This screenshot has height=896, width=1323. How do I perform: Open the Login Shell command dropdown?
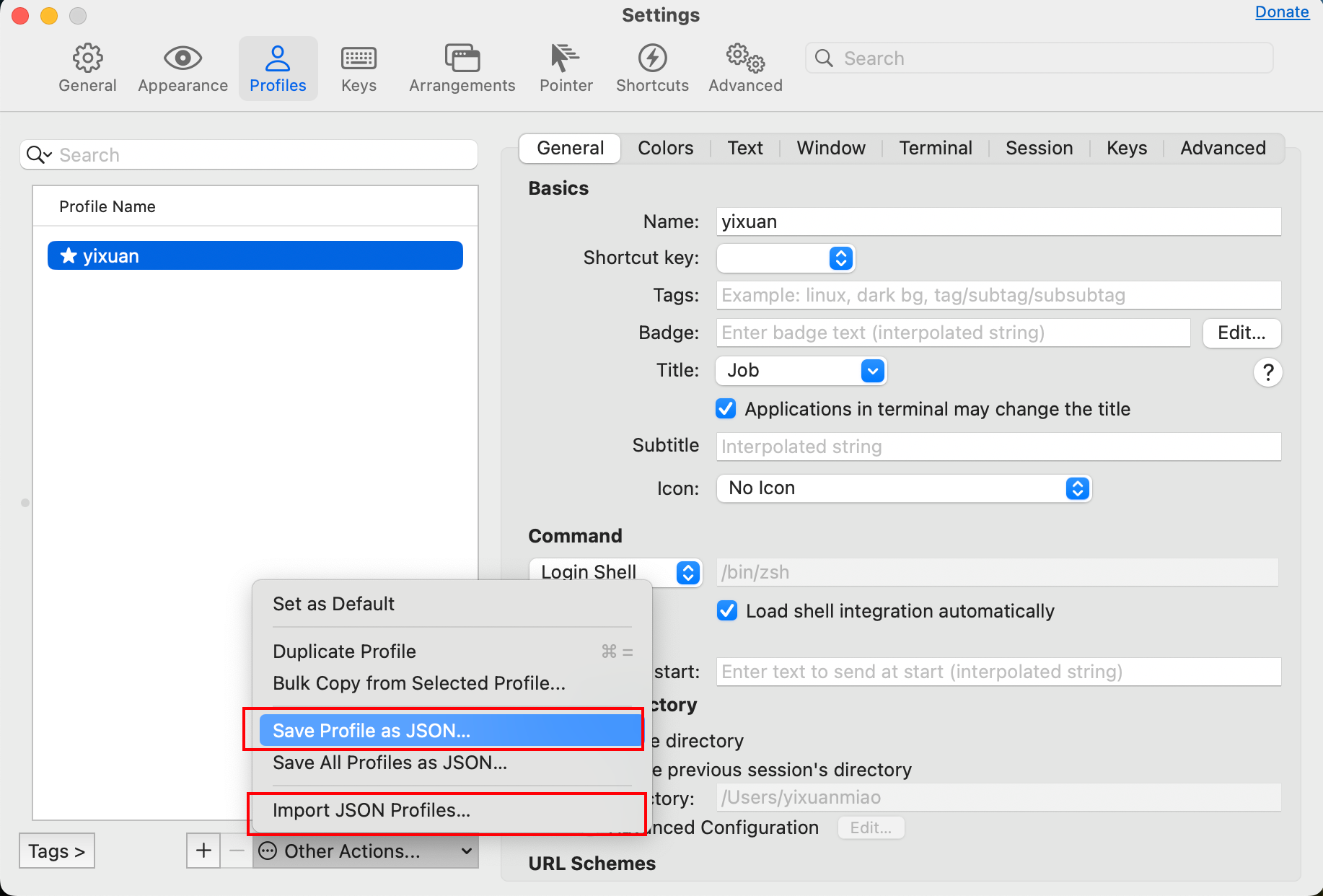coord(615,572)
